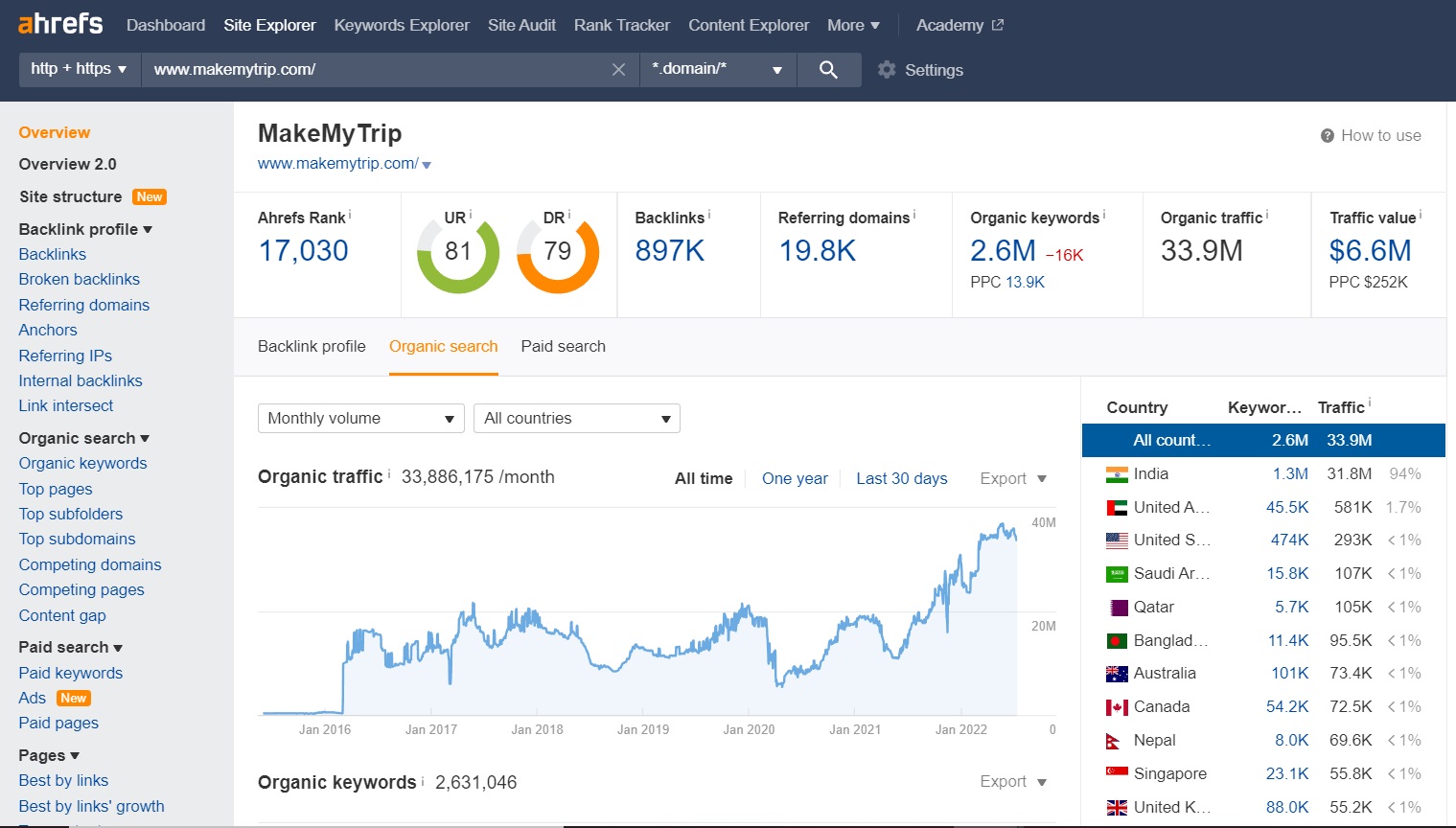Collapse the Paid search sidebar section
Screen dimensions: 1456x828
71,647
